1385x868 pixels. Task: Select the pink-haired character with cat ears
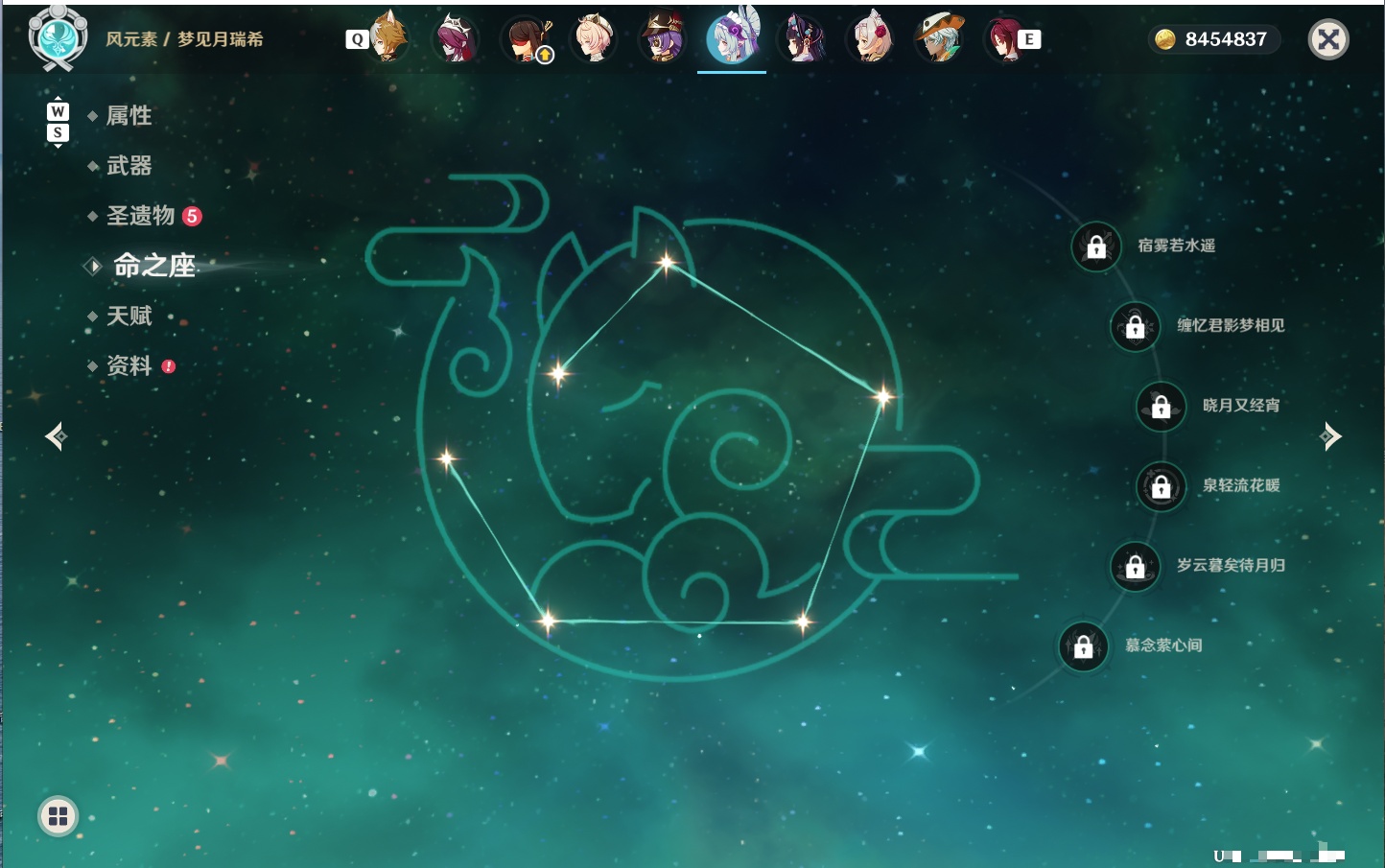click(x=595, y=39)
